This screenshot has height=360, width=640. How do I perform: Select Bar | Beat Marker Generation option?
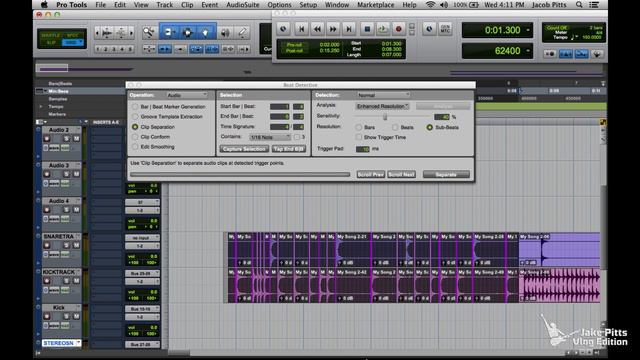[x=135, y=107]
